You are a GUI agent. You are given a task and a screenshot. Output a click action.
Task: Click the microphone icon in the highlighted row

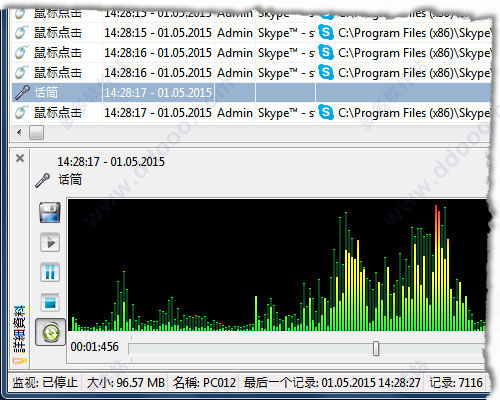pyautogui.click(x=22, y=92)
